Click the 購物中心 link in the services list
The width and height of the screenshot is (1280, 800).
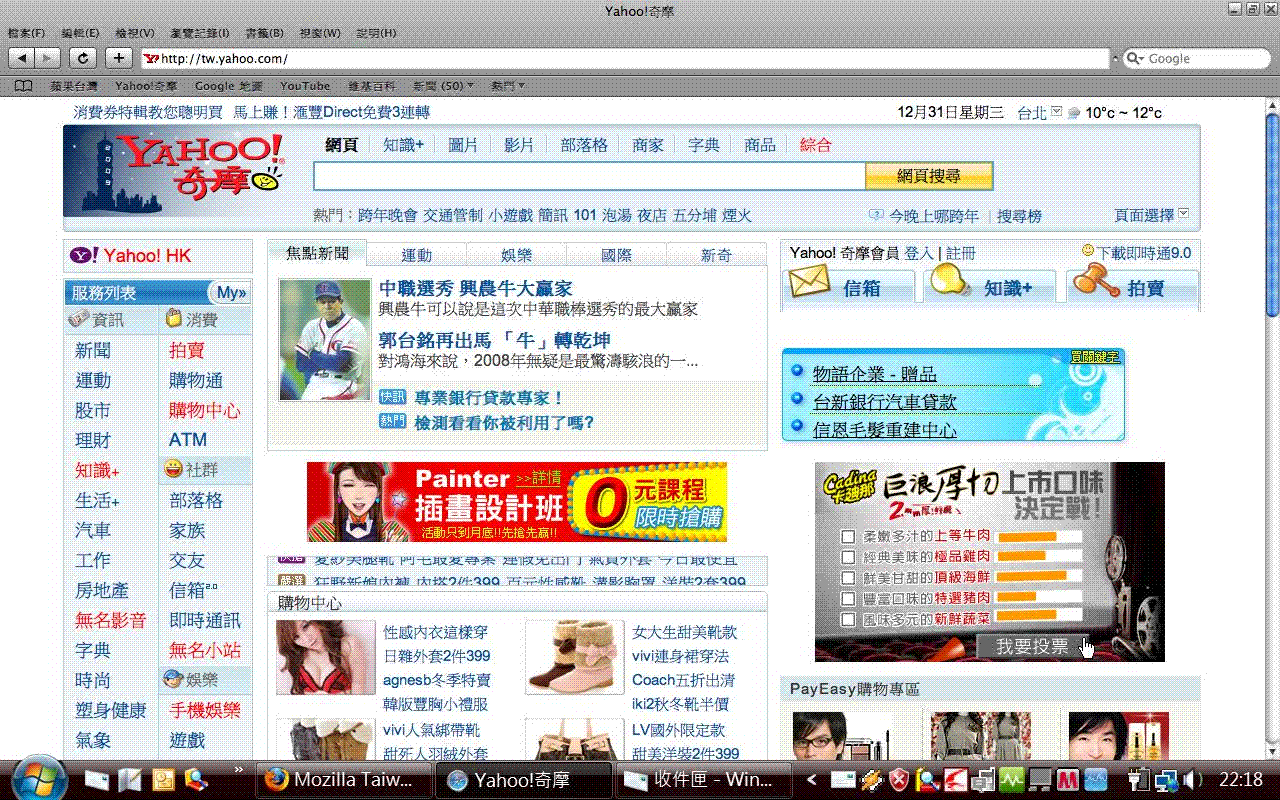coord(204,410)
